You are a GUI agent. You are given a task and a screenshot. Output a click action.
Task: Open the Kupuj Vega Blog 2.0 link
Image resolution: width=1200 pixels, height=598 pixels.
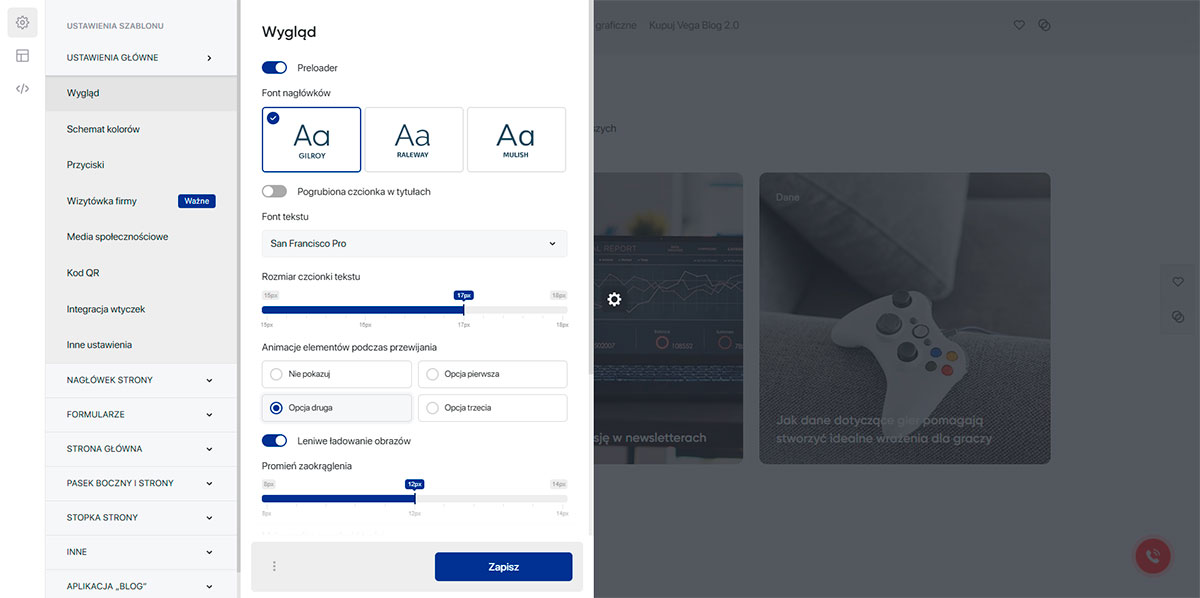693,25
